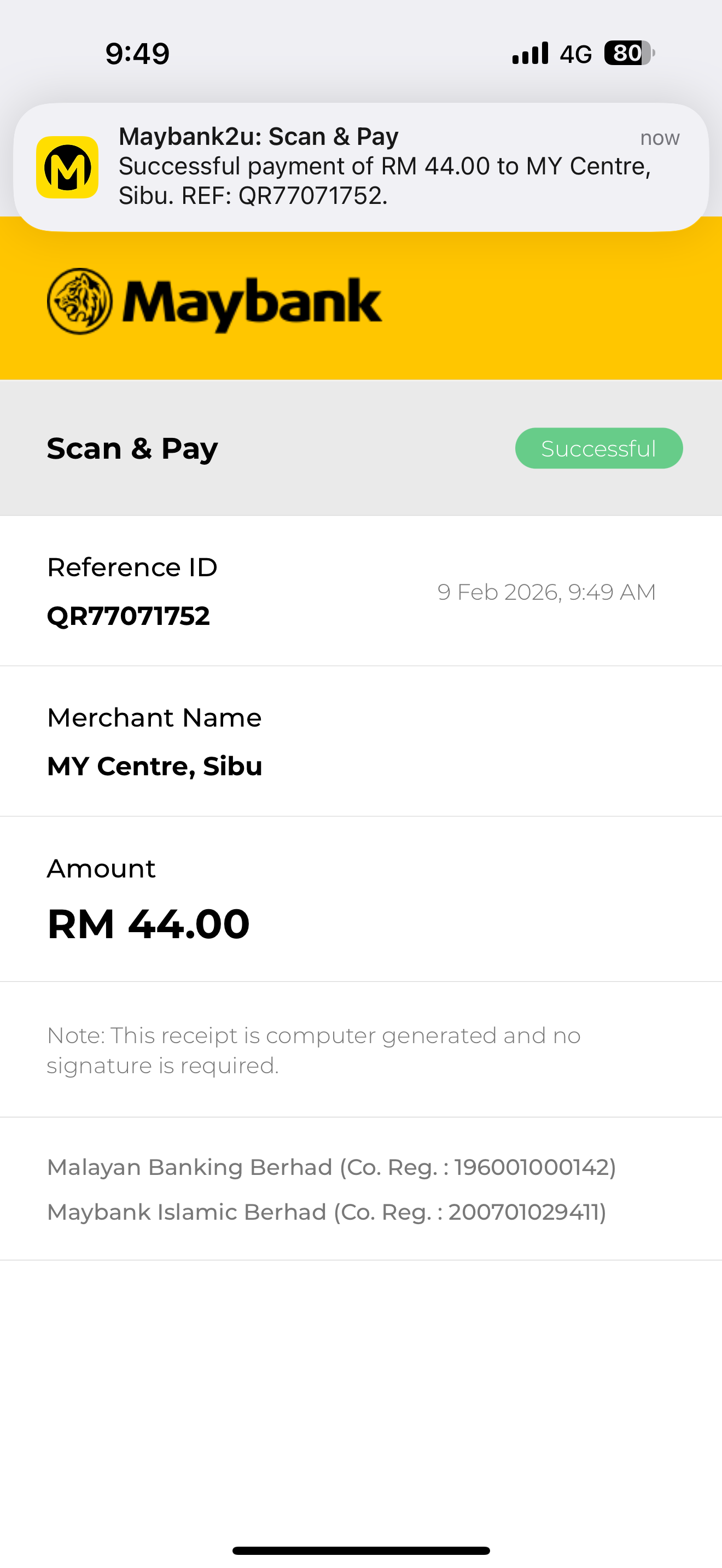Tap the 4G network indicator

click(575, 55)
